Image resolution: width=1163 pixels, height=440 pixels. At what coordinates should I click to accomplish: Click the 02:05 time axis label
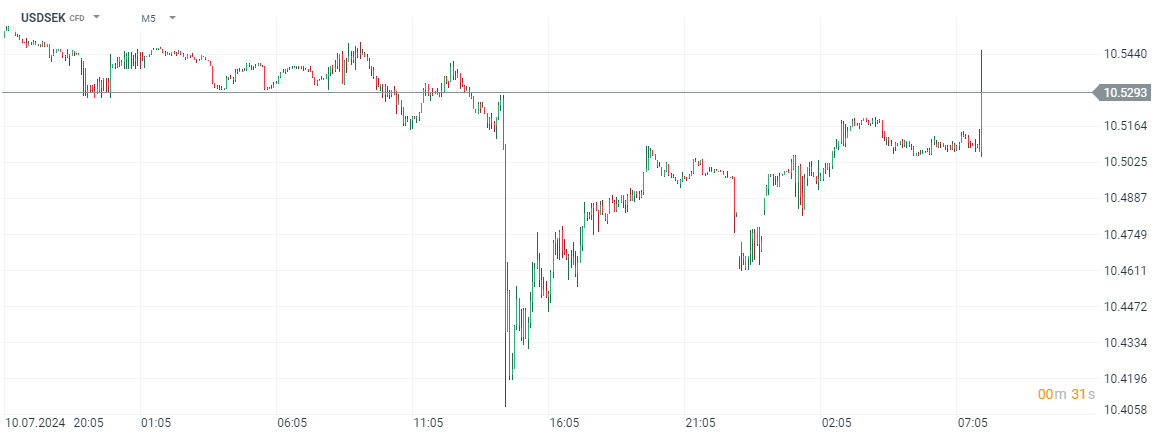[836, 424]
